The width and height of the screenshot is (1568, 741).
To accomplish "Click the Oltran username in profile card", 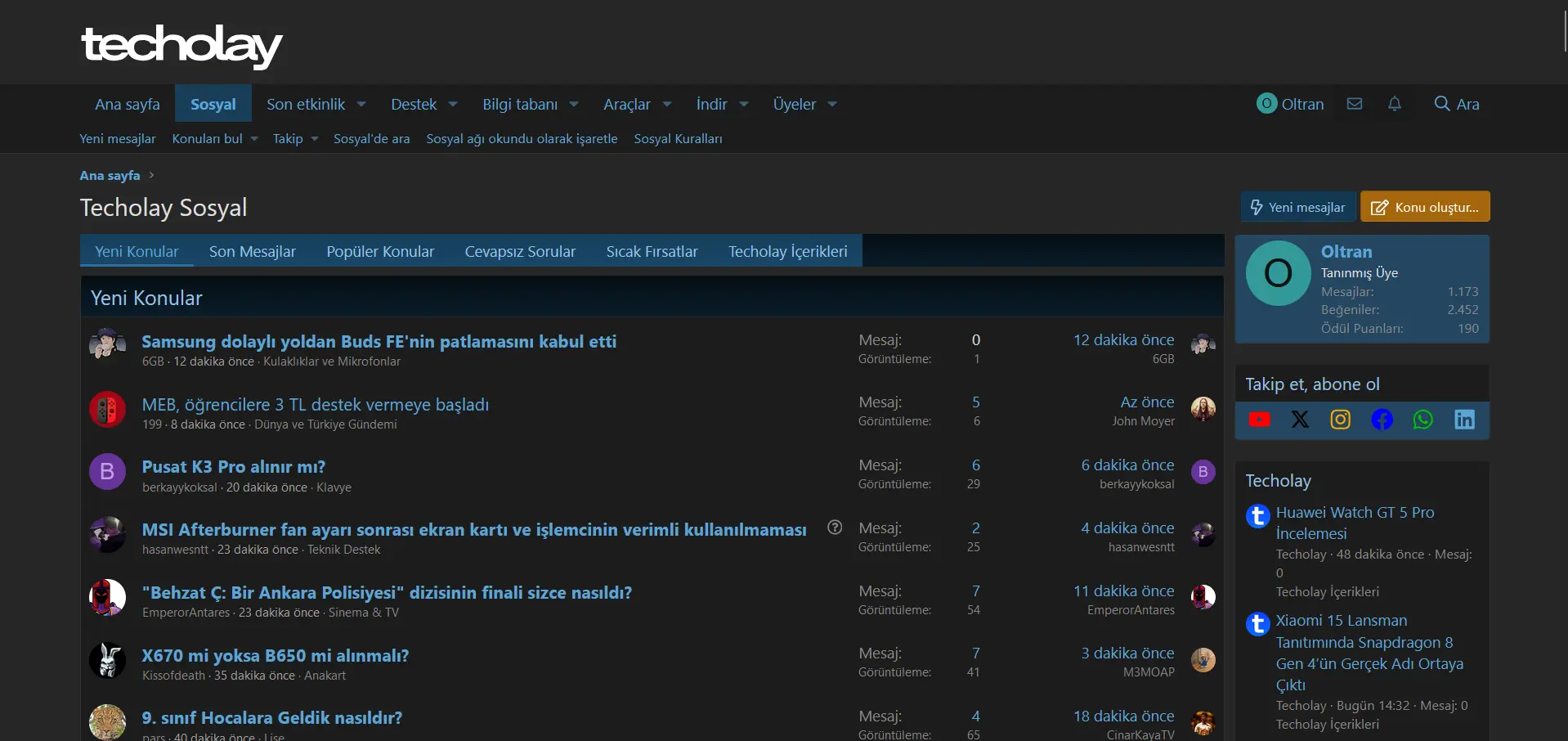I will (x=1346, y=252).
